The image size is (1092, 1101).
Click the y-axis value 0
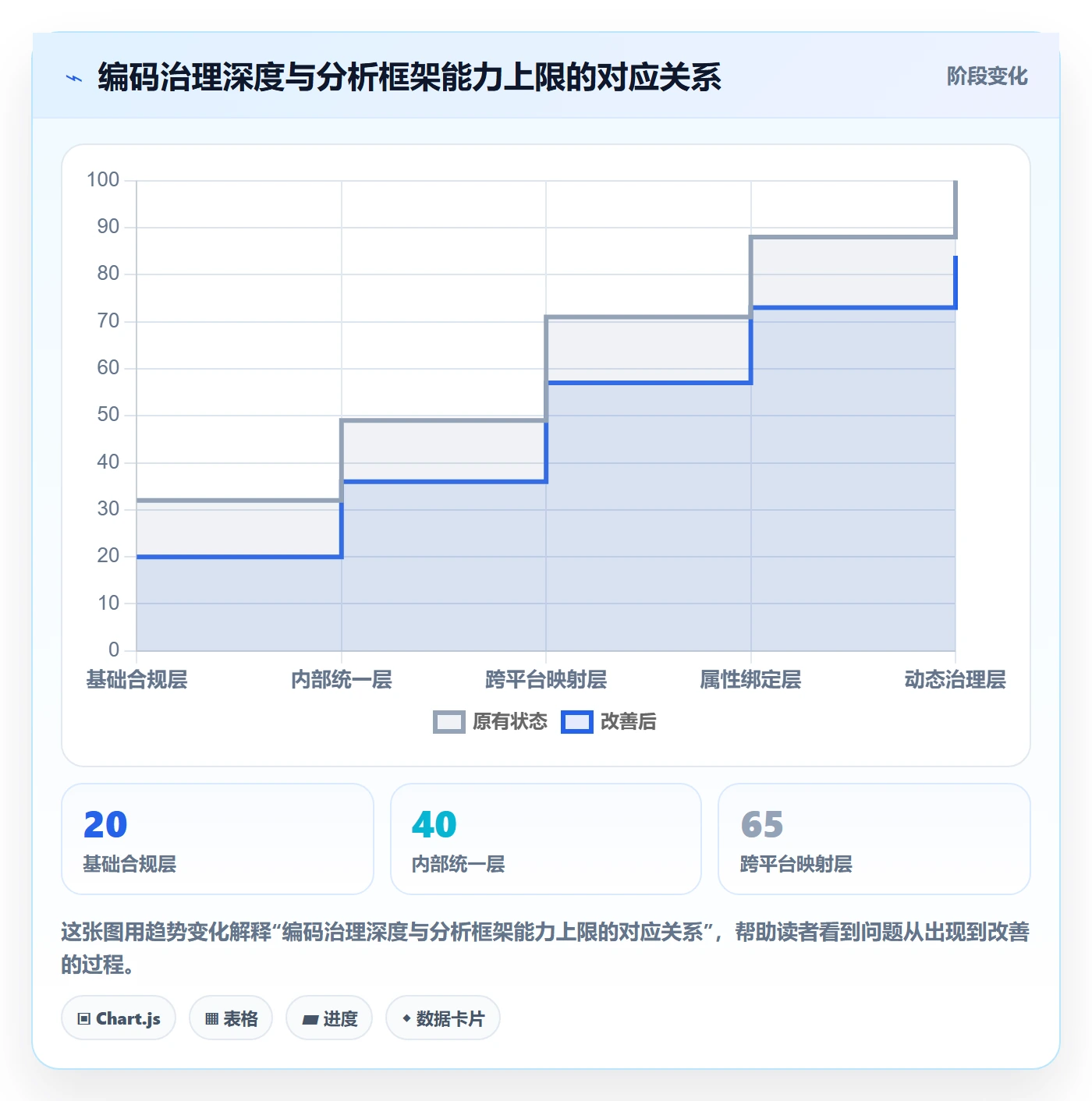[114, 650]
